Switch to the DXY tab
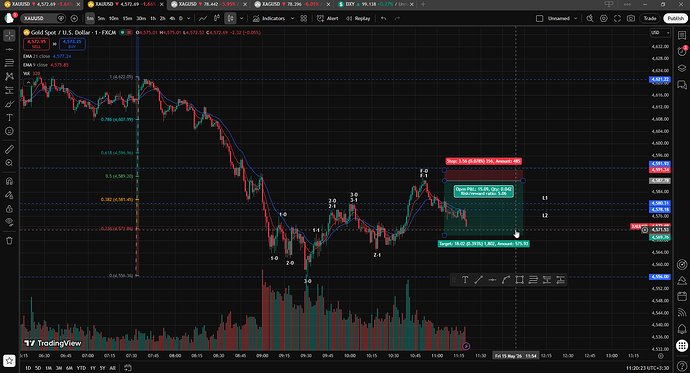 [375, 4]
